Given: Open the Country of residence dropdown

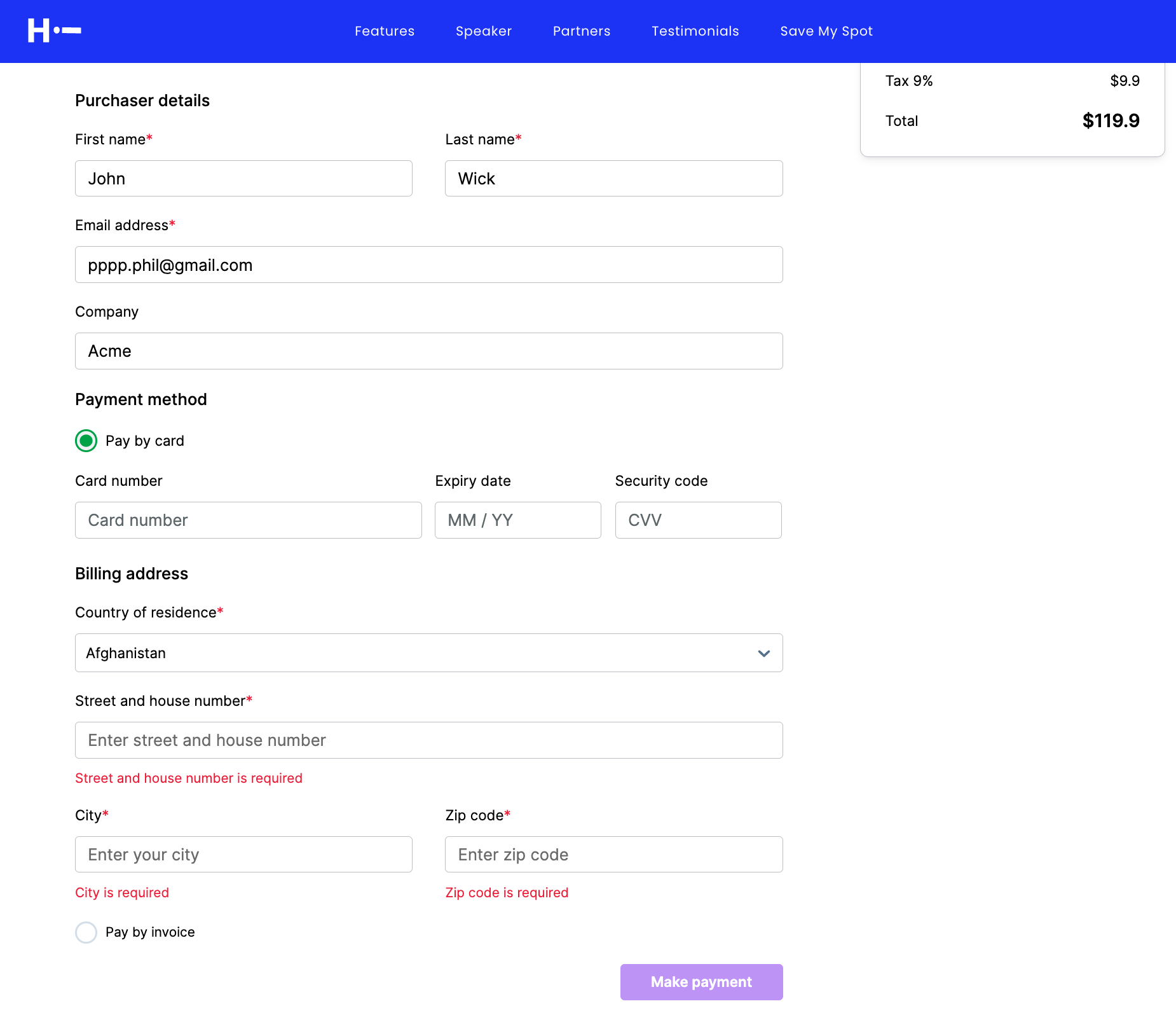Looking at the screenshot, I should coord(420,653).
